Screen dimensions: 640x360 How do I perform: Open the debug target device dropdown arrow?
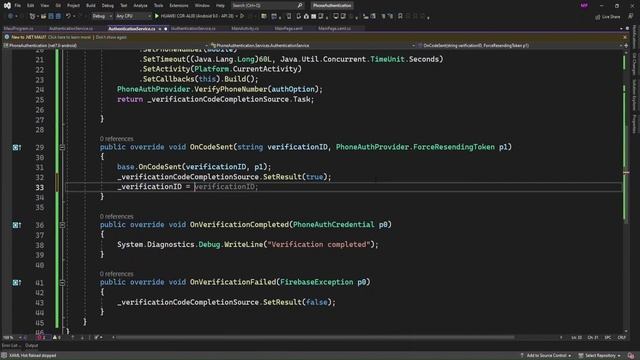click(x=236, y=16)
